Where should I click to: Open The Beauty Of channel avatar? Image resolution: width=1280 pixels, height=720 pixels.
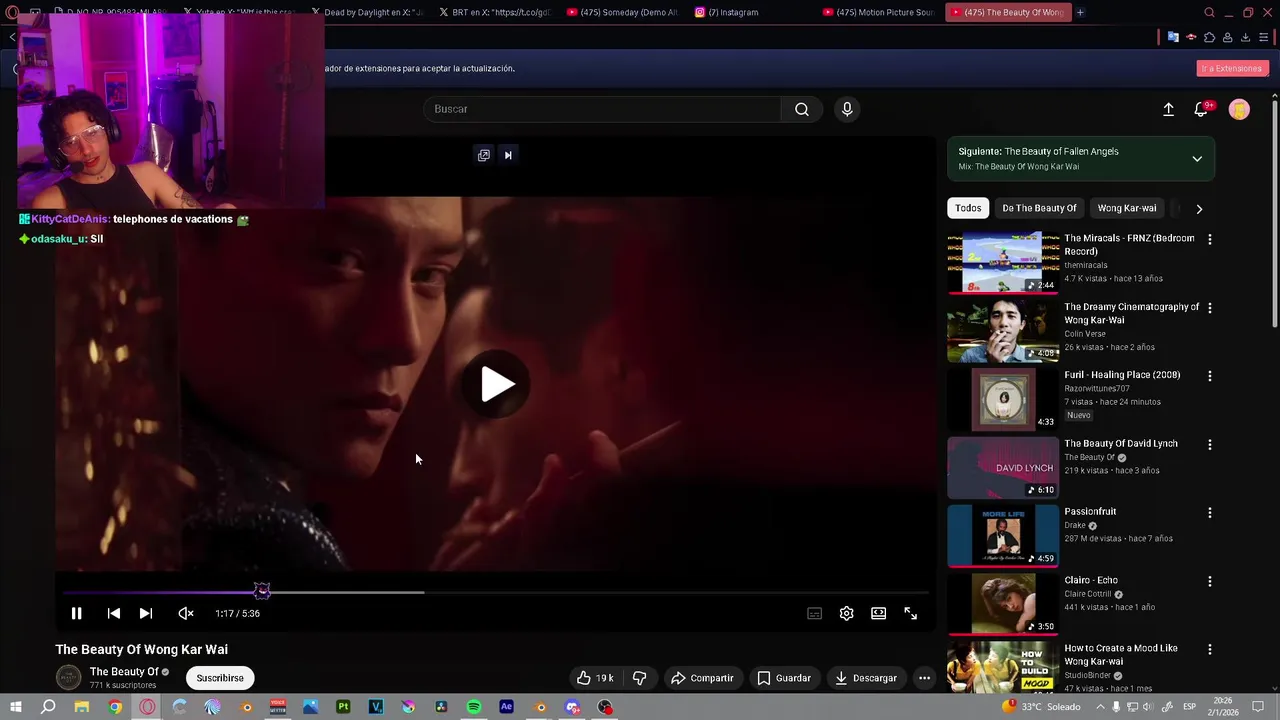pyautogui.click(x=68, y=677)
